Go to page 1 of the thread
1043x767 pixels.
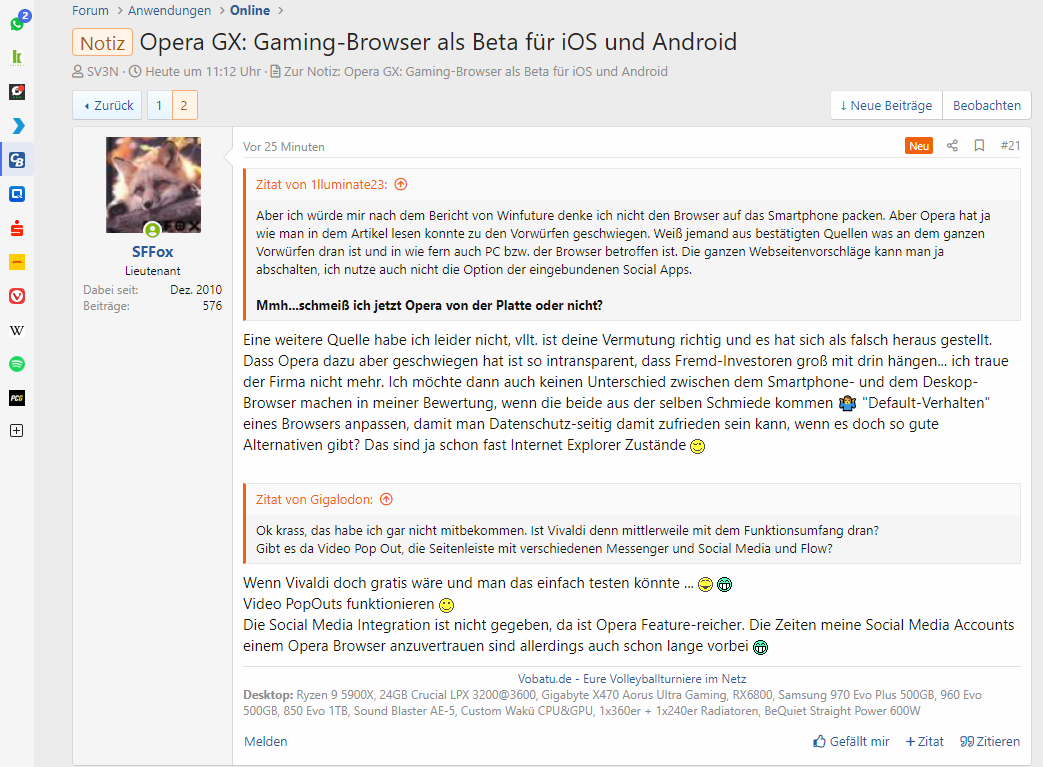click(x=159, y=105)
